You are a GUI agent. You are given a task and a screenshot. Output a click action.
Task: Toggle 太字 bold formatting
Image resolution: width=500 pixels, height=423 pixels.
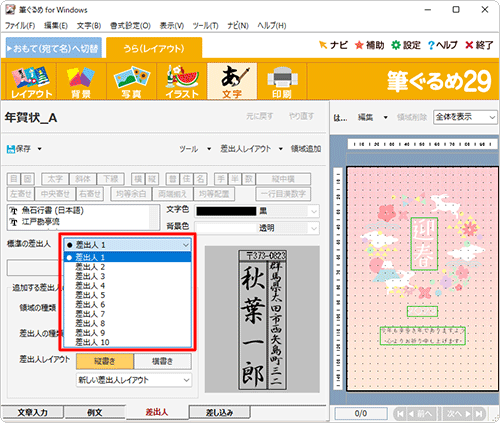pyautogui.click(x=55, y=179)
